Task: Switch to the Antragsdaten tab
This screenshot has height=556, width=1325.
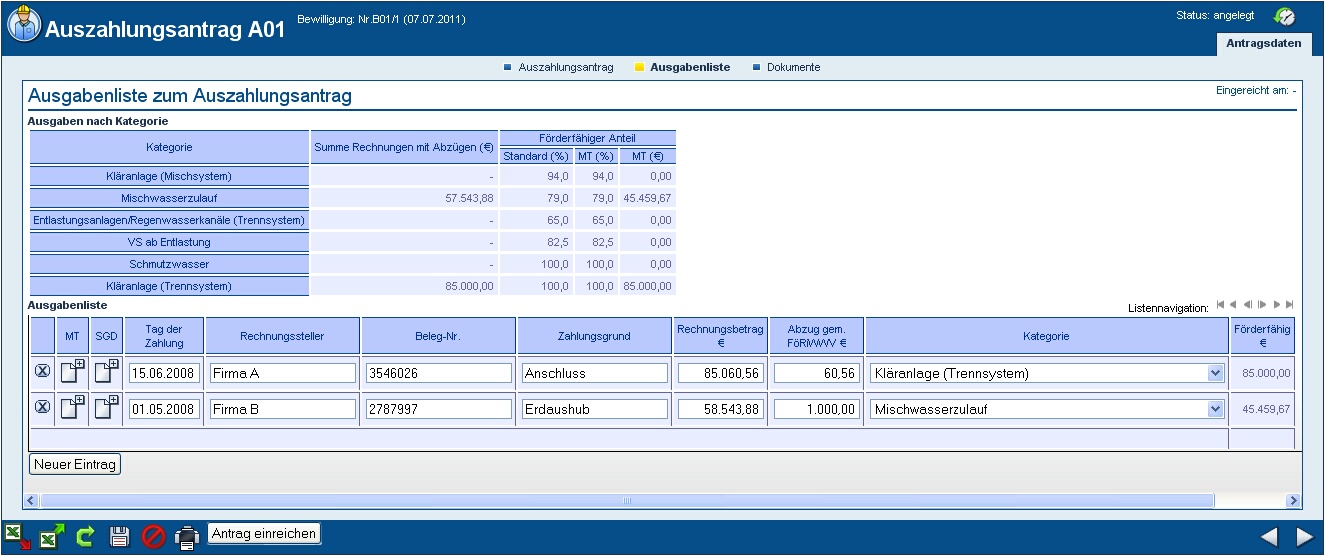Action: pyautogui.click(x=1264, y=44)
